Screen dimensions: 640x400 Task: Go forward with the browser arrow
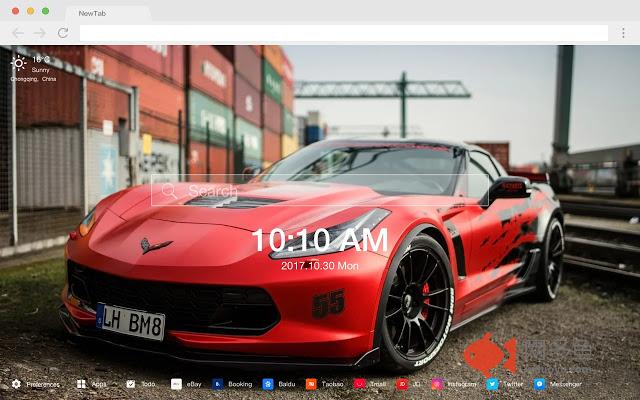pos(40,33)
